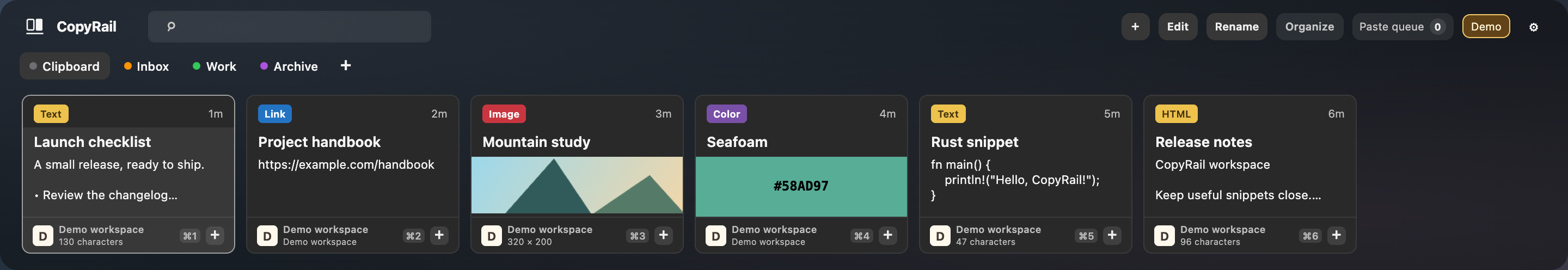Click the plus on Launch checklist card
This screenshot has height=270, width=1568.
coord(215,235)
